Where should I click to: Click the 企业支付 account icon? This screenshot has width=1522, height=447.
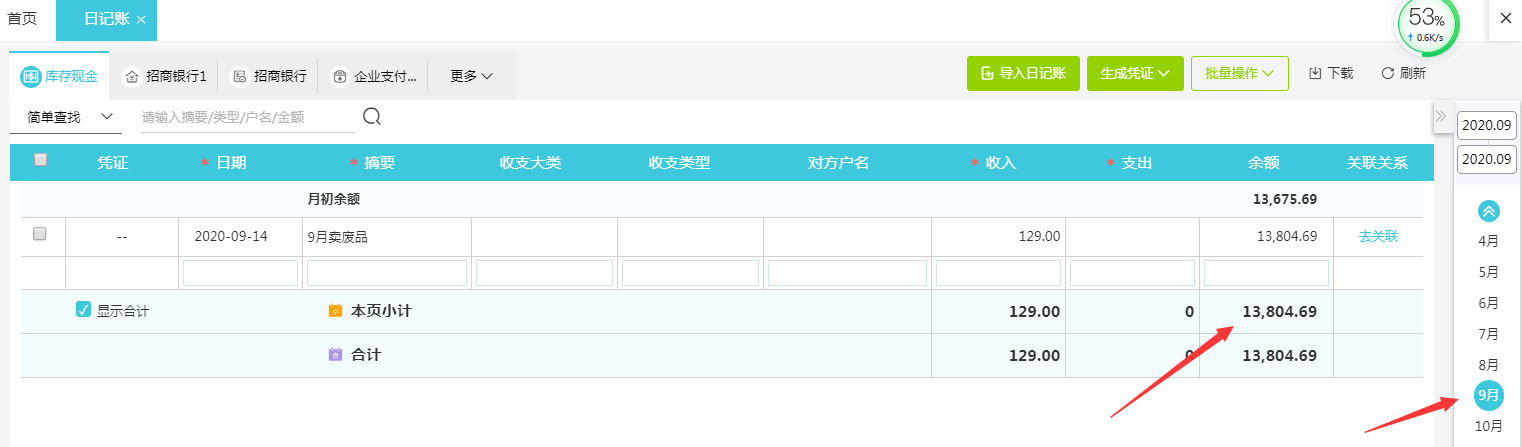coord(340,76)
